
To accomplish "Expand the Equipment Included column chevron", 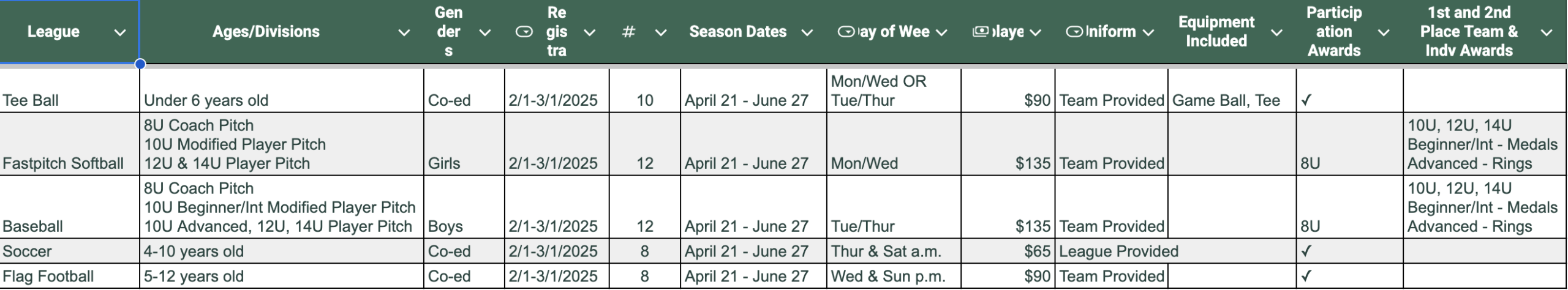I will 1276,32.
